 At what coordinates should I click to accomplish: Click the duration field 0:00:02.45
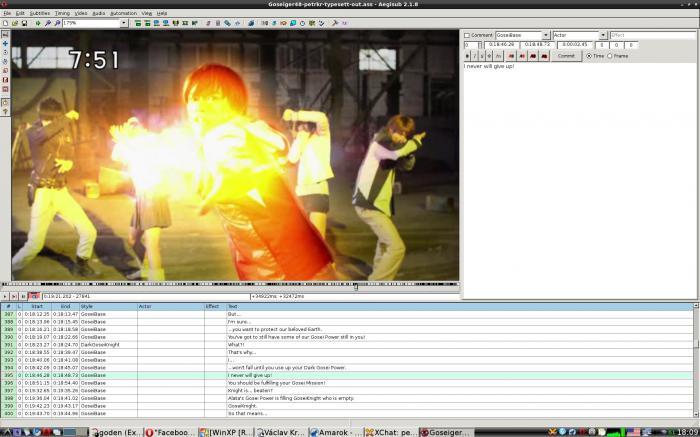point(575,45)
